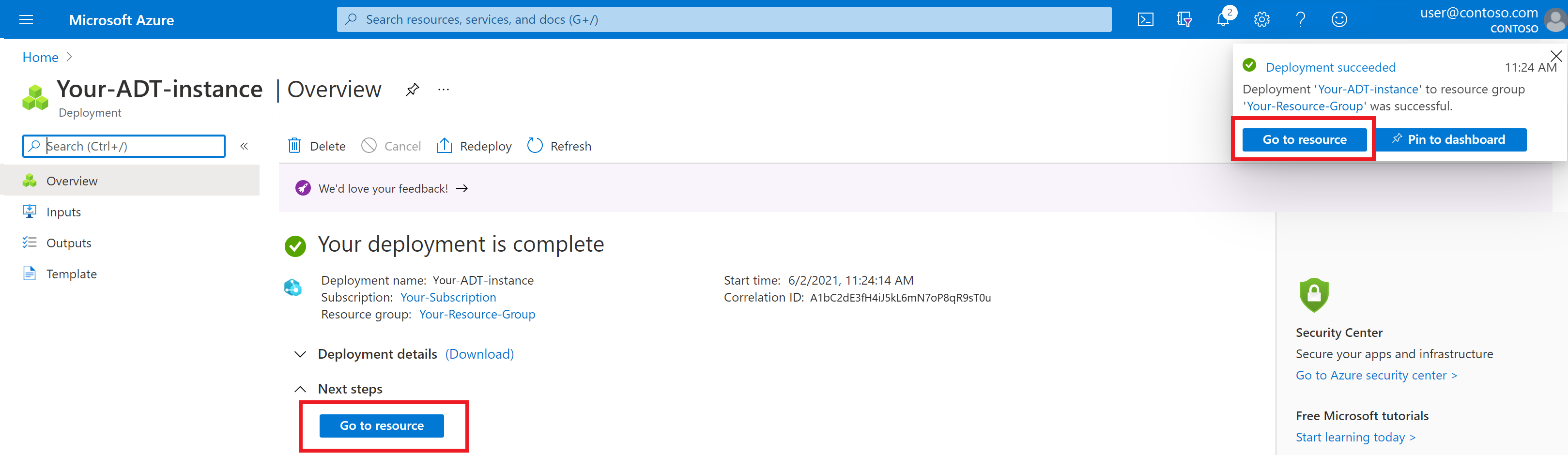Collapse the left navigation pane
The width and height of the screenshot is (1568, 455).
point(244,146)
